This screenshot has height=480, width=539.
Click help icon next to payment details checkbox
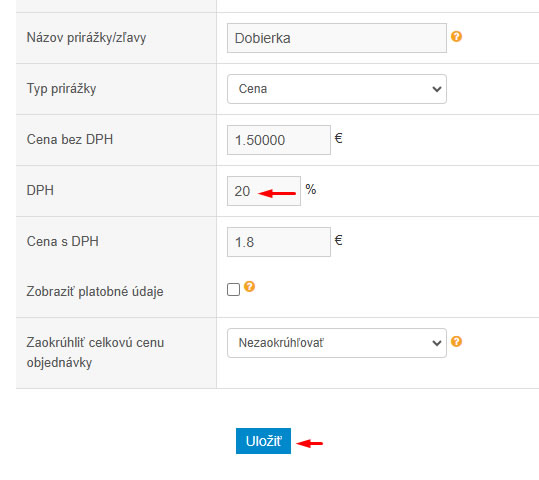(x=249, y=286)
